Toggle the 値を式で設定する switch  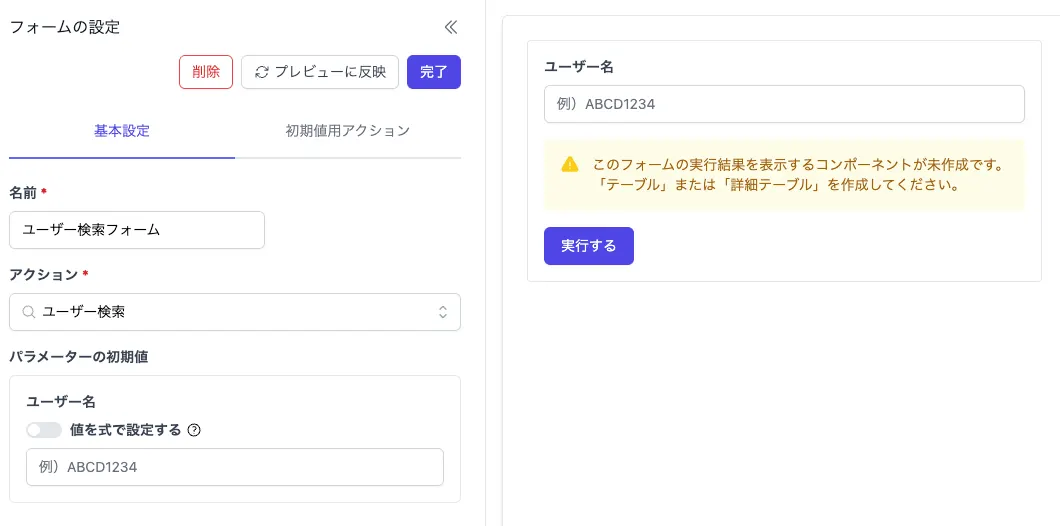coord(44,430)
